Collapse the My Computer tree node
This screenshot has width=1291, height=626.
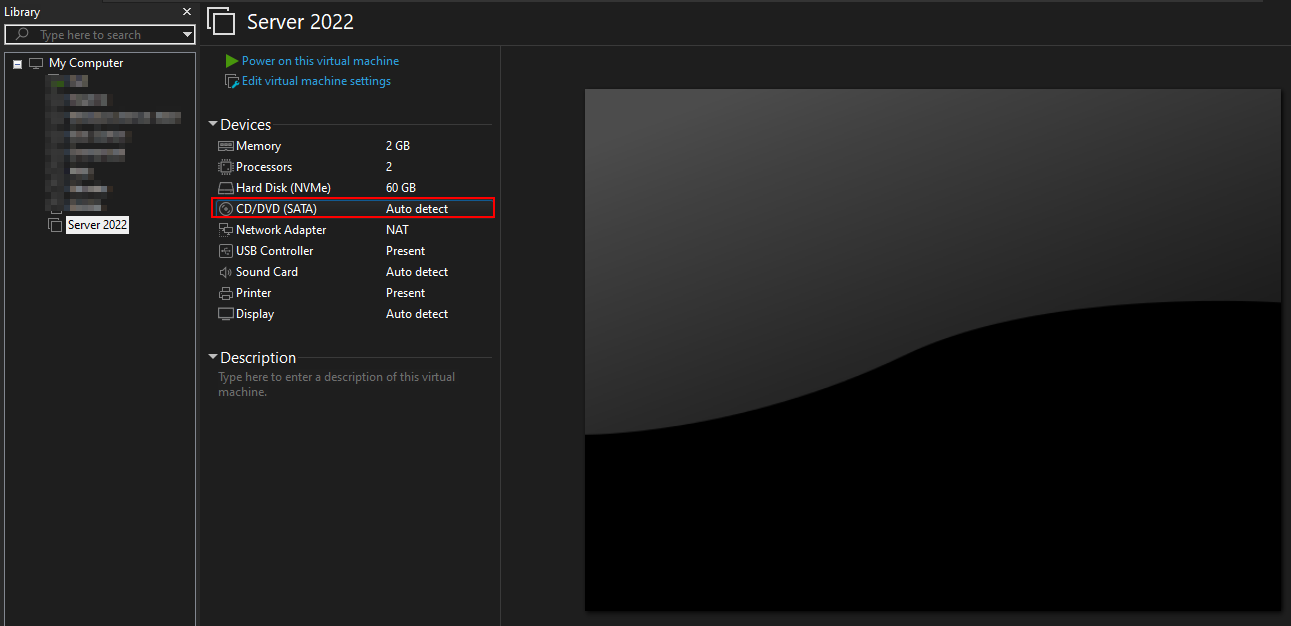[17, 64]
